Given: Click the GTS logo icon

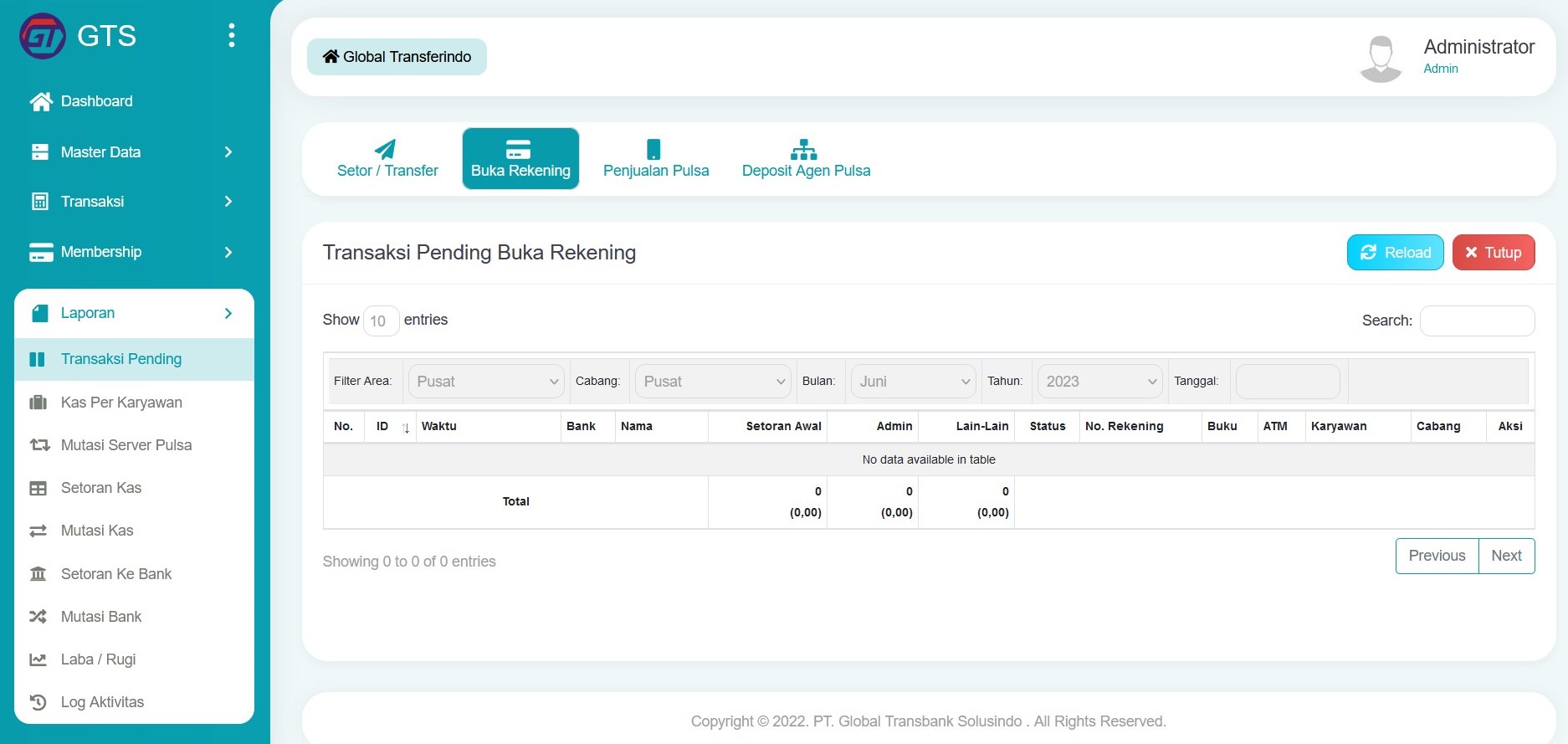Looking at the screenshot, I should [x=43, y=36].
